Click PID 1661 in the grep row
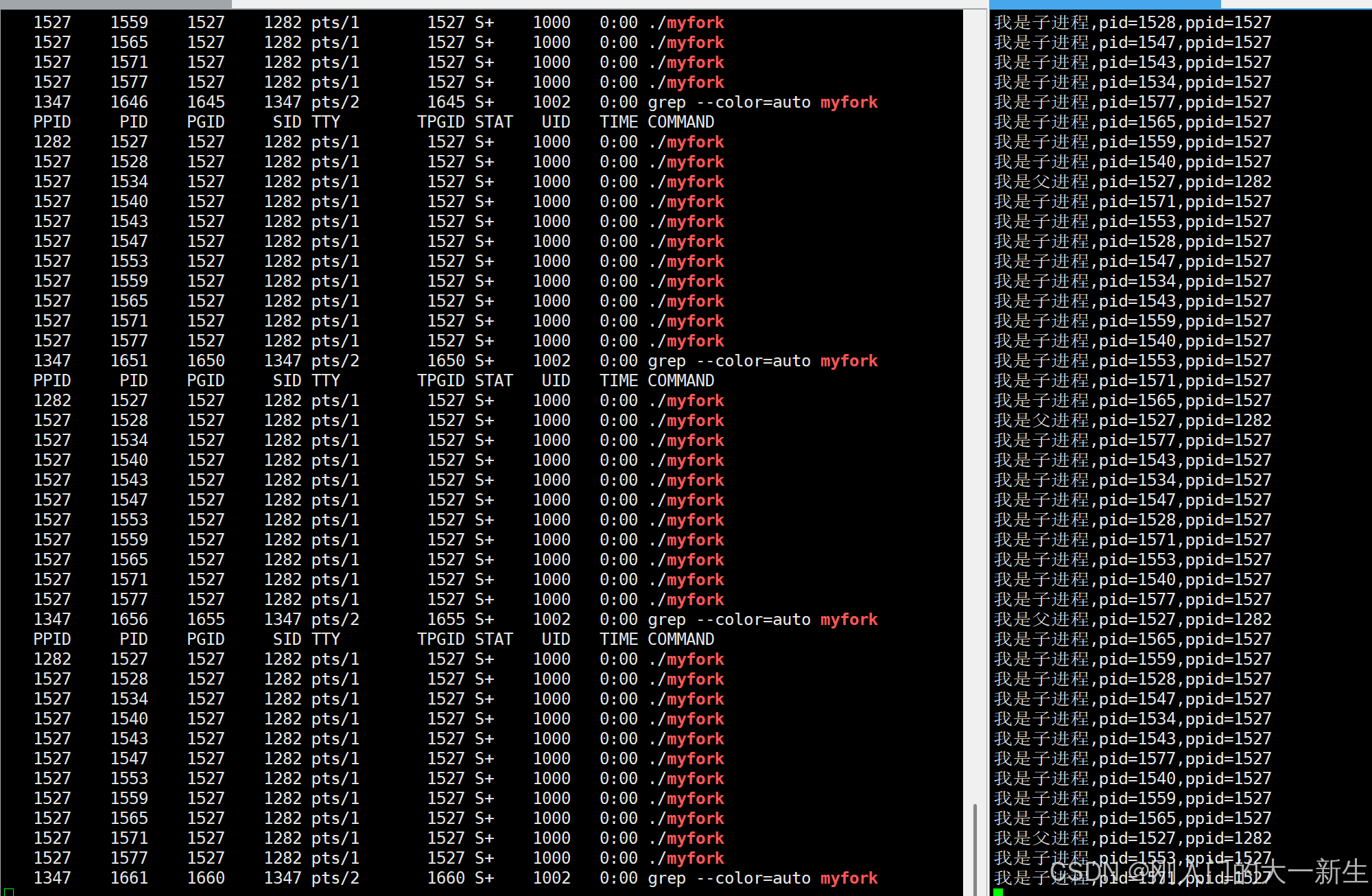 tap(129, 878)
